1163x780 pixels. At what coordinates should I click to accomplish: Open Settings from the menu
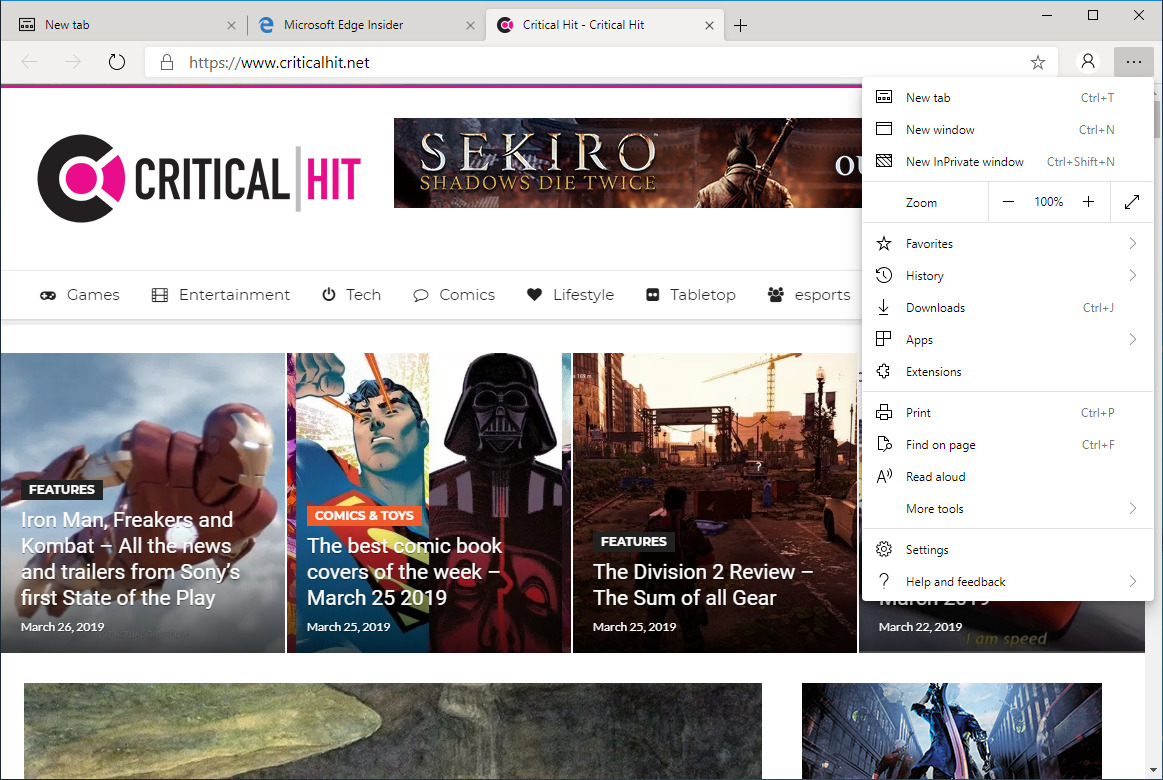click(x=927, y=550)
